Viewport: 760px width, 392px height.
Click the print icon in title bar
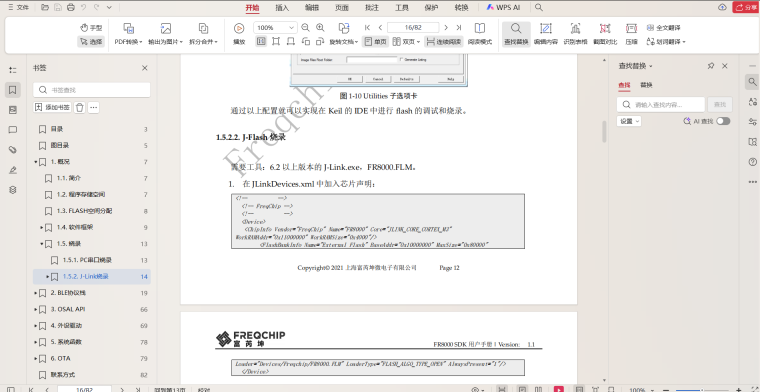[x=71, y=7]
